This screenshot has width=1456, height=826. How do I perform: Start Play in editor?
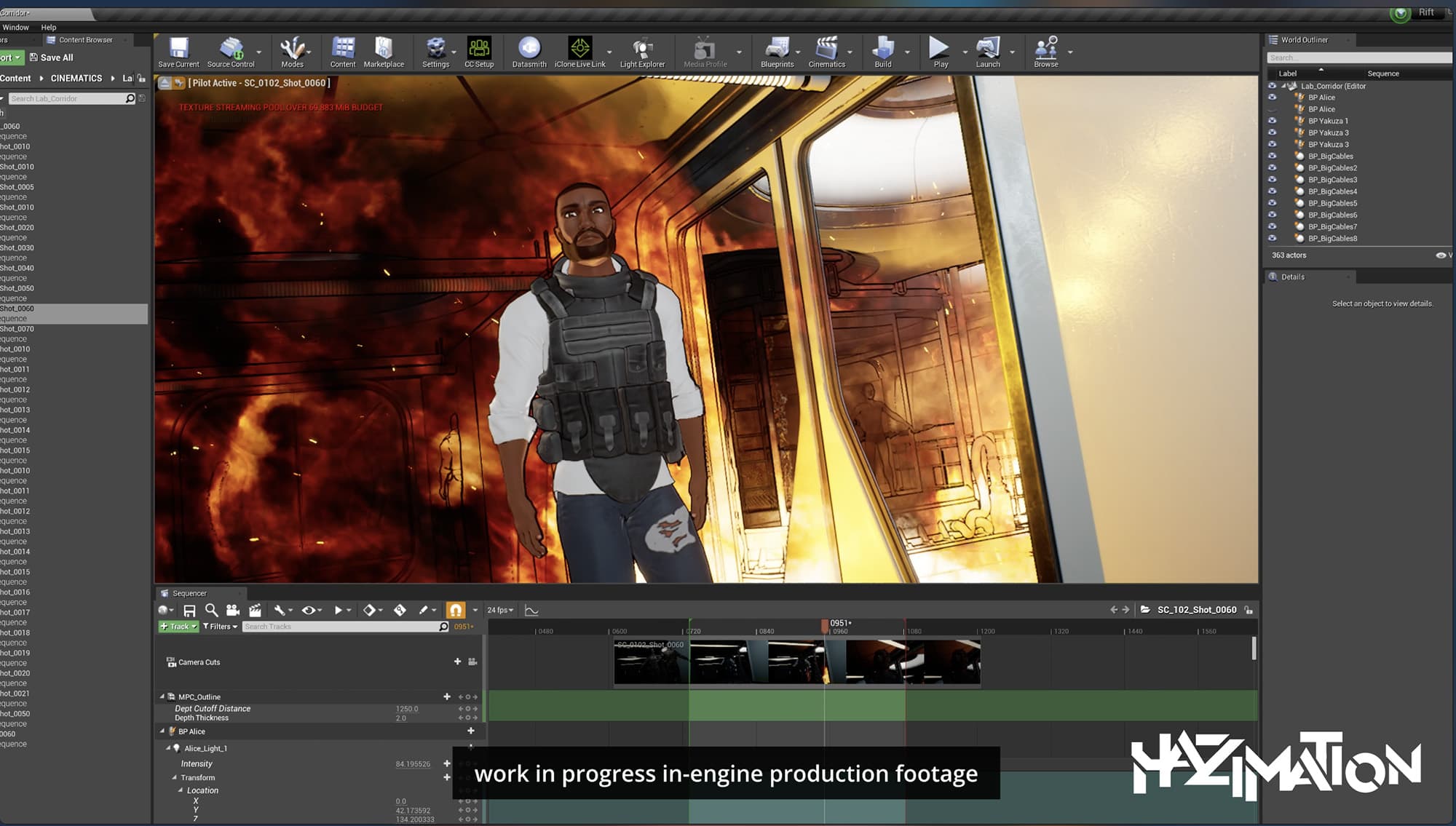click(940, 52)
